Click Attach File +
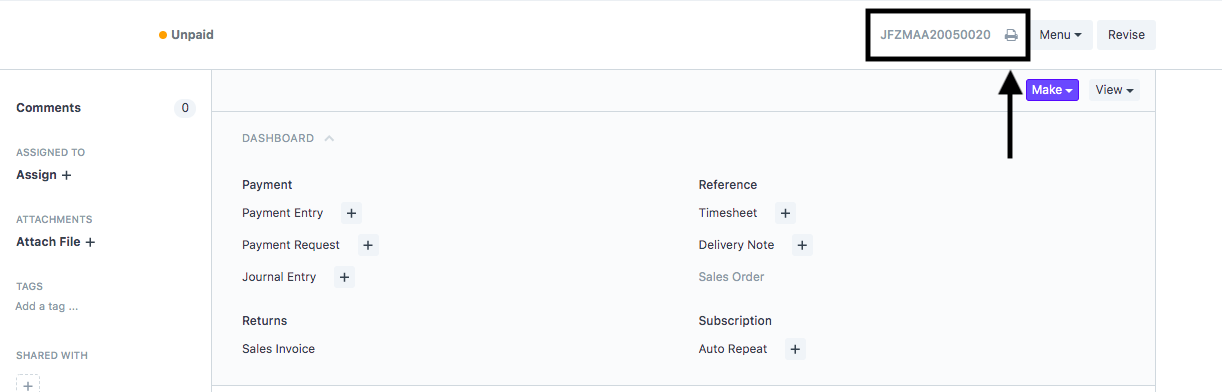Screen dimensions: 1222x392 coord(55,242)
